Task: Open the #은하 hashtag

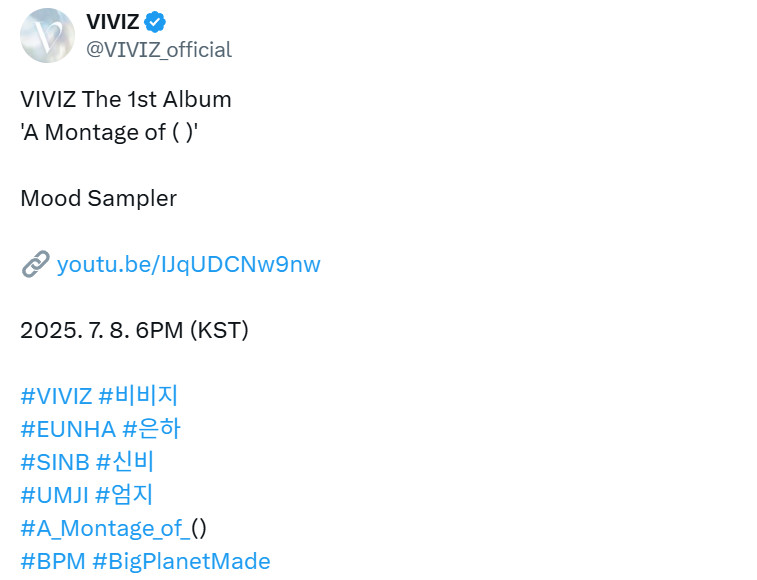Action: (x=151, y=429)
